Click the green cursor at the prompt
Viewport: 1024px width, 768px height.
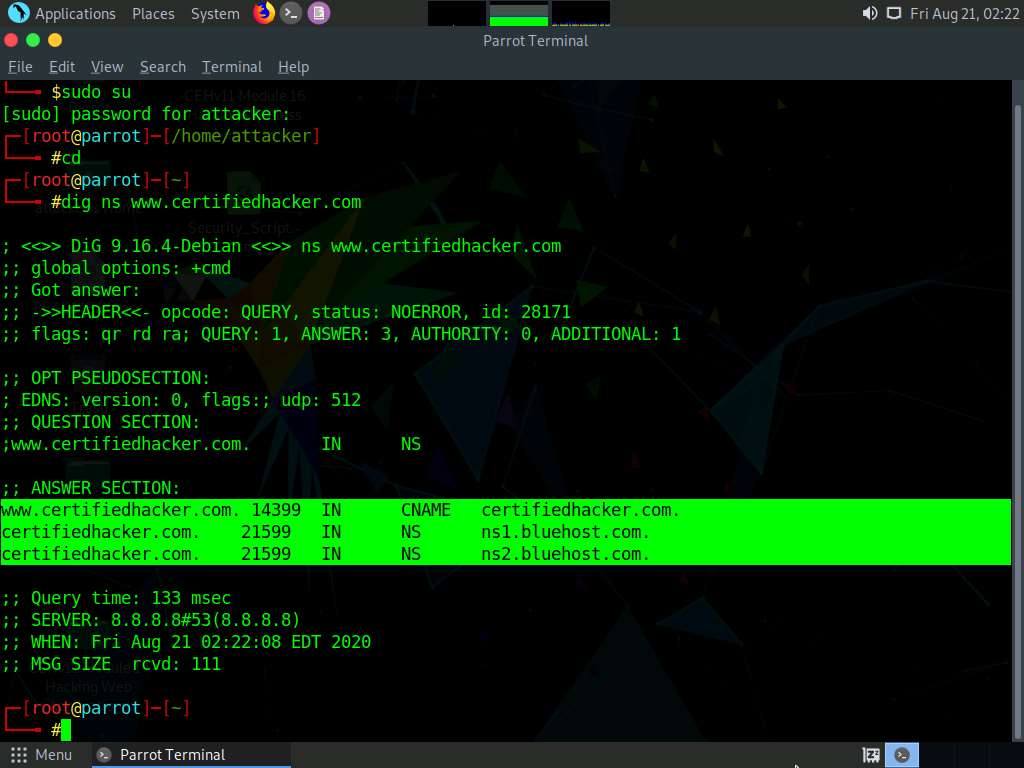66,729
